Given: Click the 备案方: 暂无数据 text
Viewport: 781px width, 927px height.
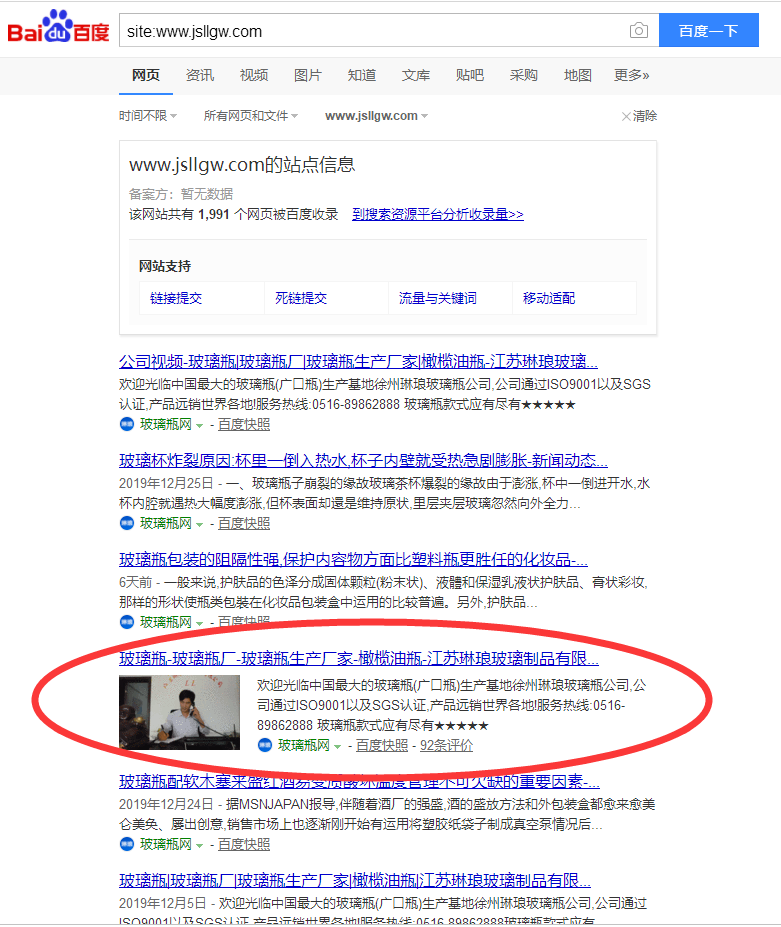Looking at the screenshot, I should [x=181, y=194].
